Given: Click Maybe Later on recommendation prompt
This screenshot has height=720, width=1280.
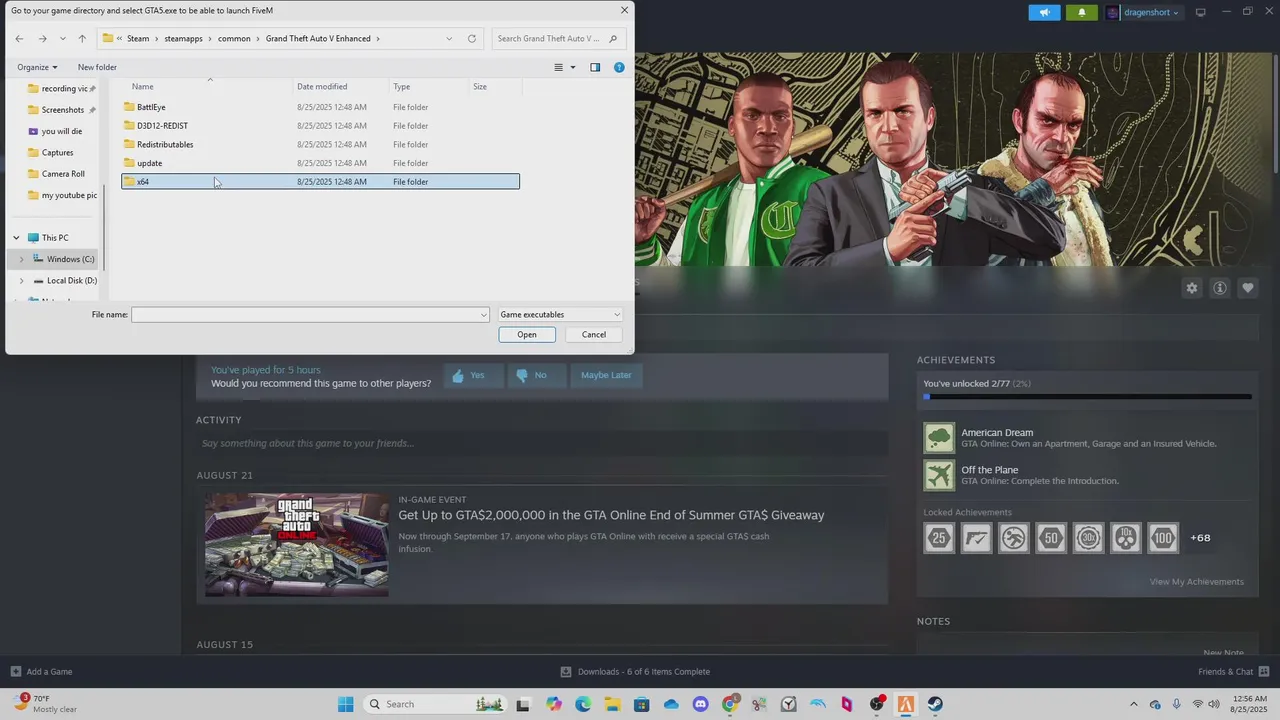Looking at the screenshot, I should pyautogui.click(x=606, y=375).
